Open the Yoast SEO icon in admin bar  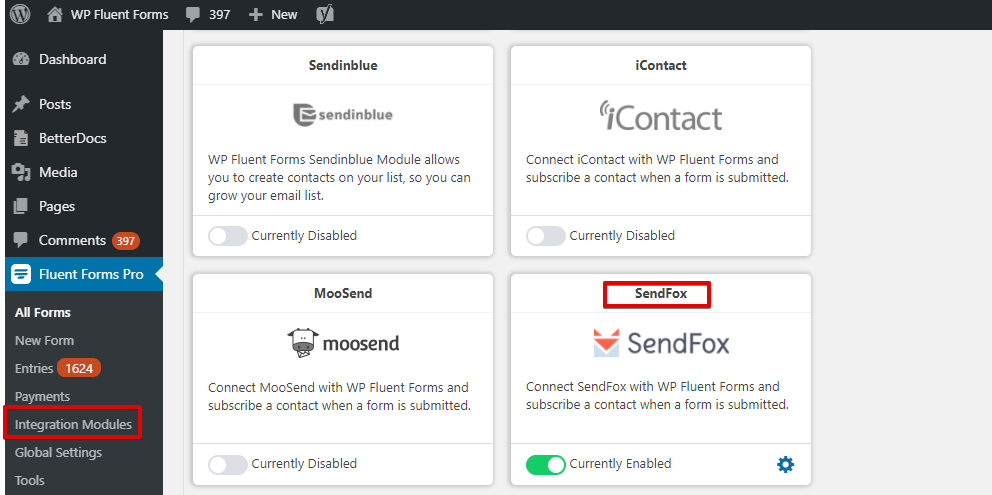tap(325, 14)
